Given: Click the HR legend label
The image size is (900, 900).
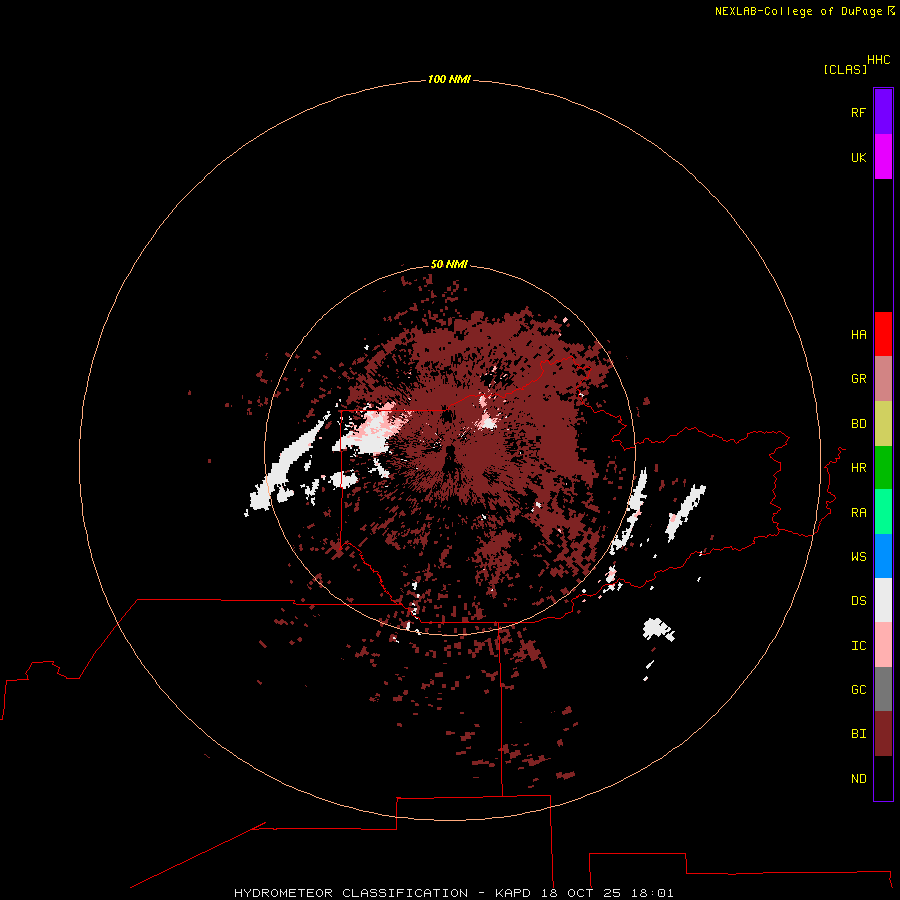Looking at the screenshot, I should click(x=858, y=467).
